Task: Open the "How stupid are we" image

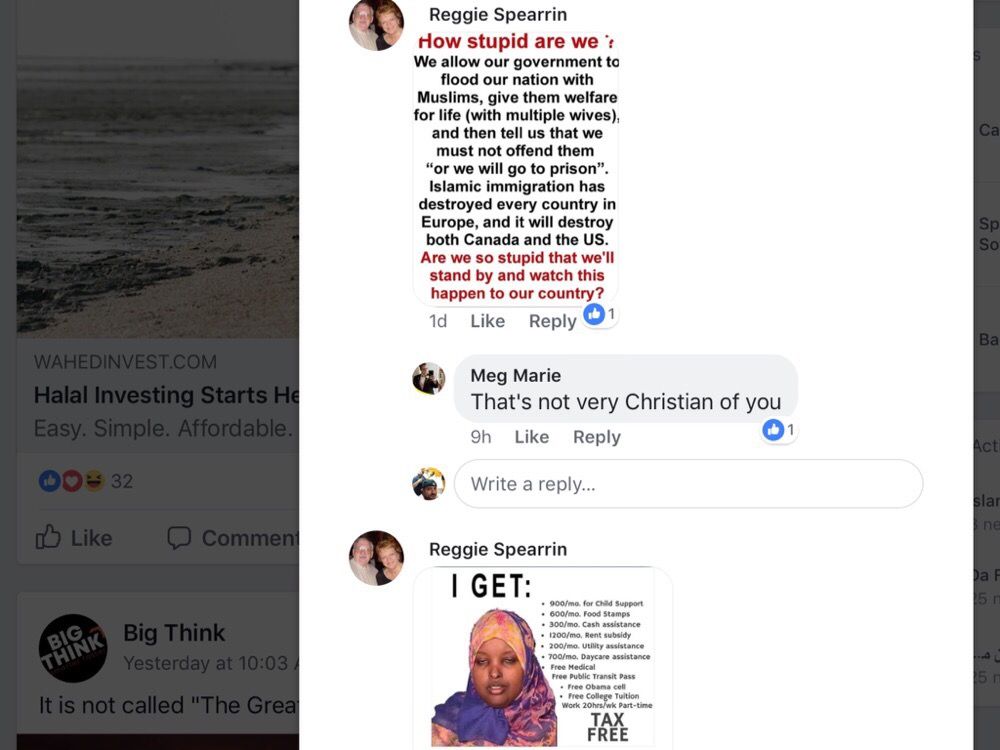Action: click(x=516, y=168)
